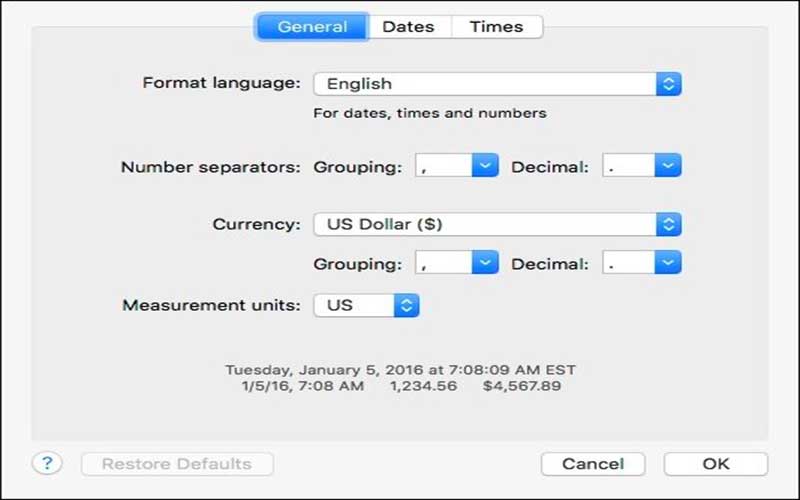Click the 'Measurement units:' label

click(211, 305)
